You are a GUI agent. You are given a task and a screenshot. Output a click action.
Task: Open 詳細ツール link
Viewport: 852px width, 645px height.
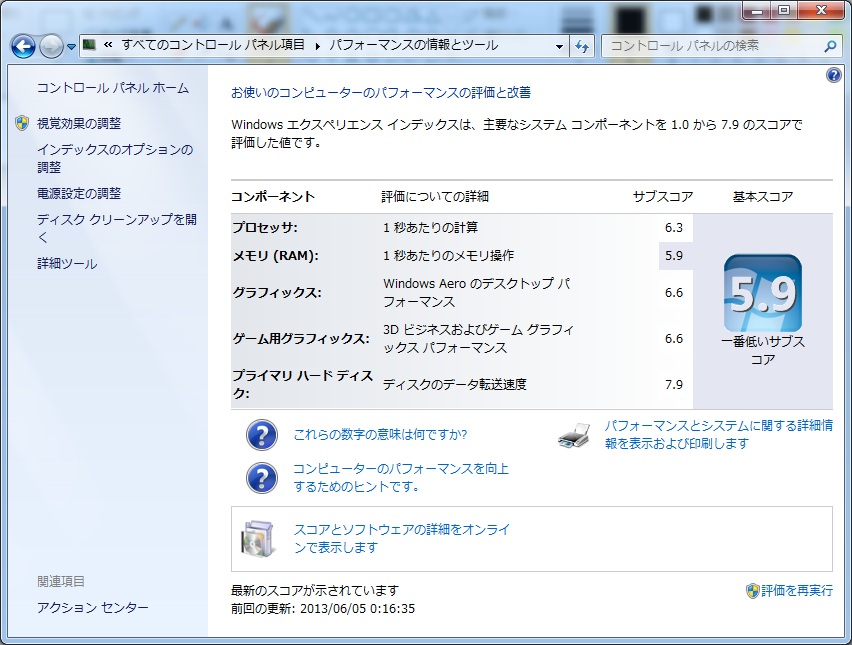[x=67, y=264]
